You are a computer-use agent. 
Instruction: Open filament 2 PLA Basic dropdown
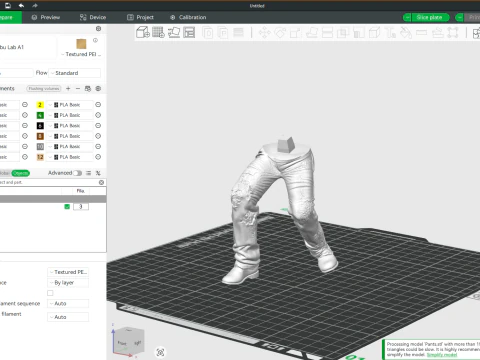pos(69,105)
